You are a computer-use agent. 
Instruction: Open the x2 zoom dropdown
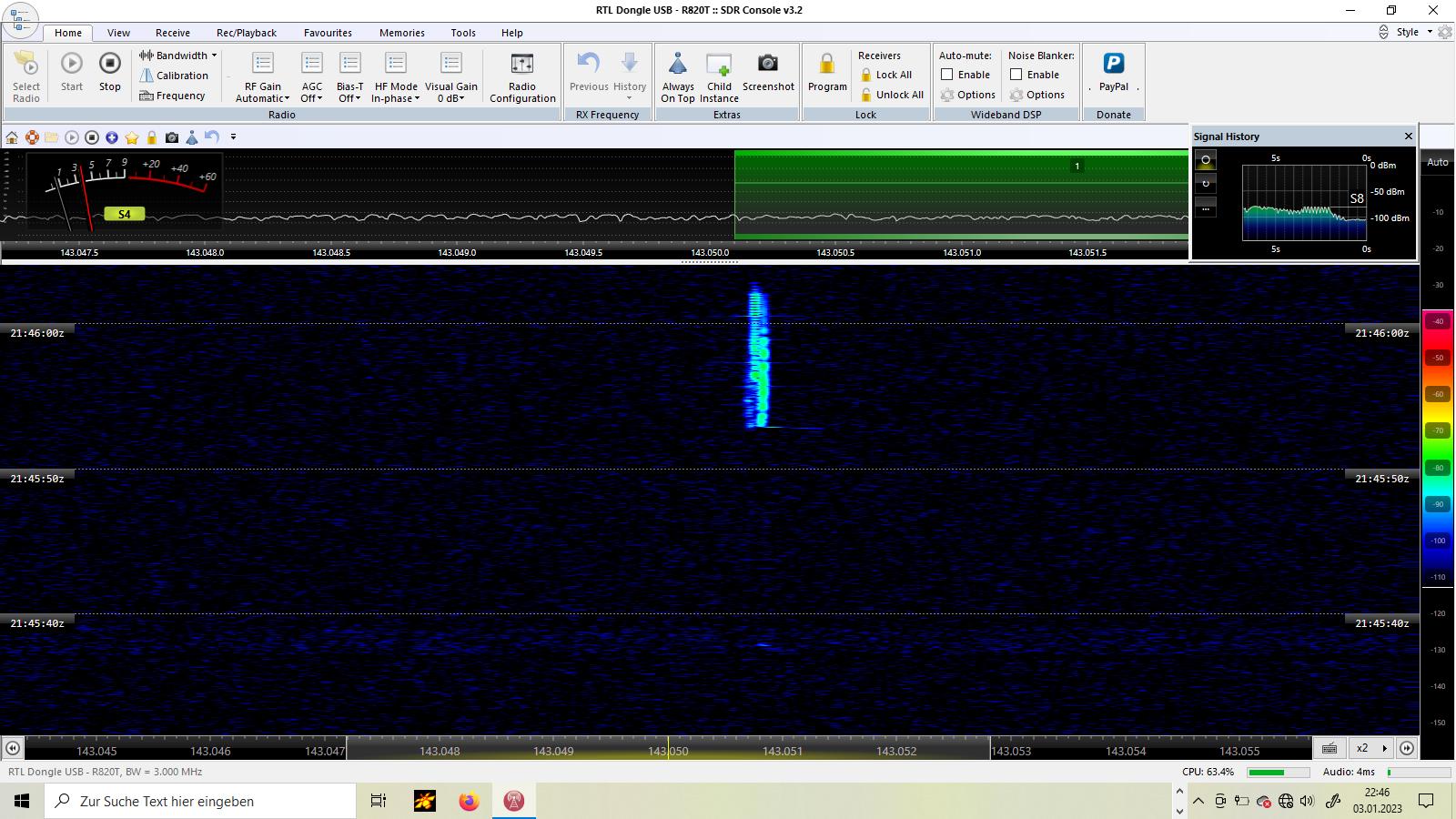click(1372, 748)
